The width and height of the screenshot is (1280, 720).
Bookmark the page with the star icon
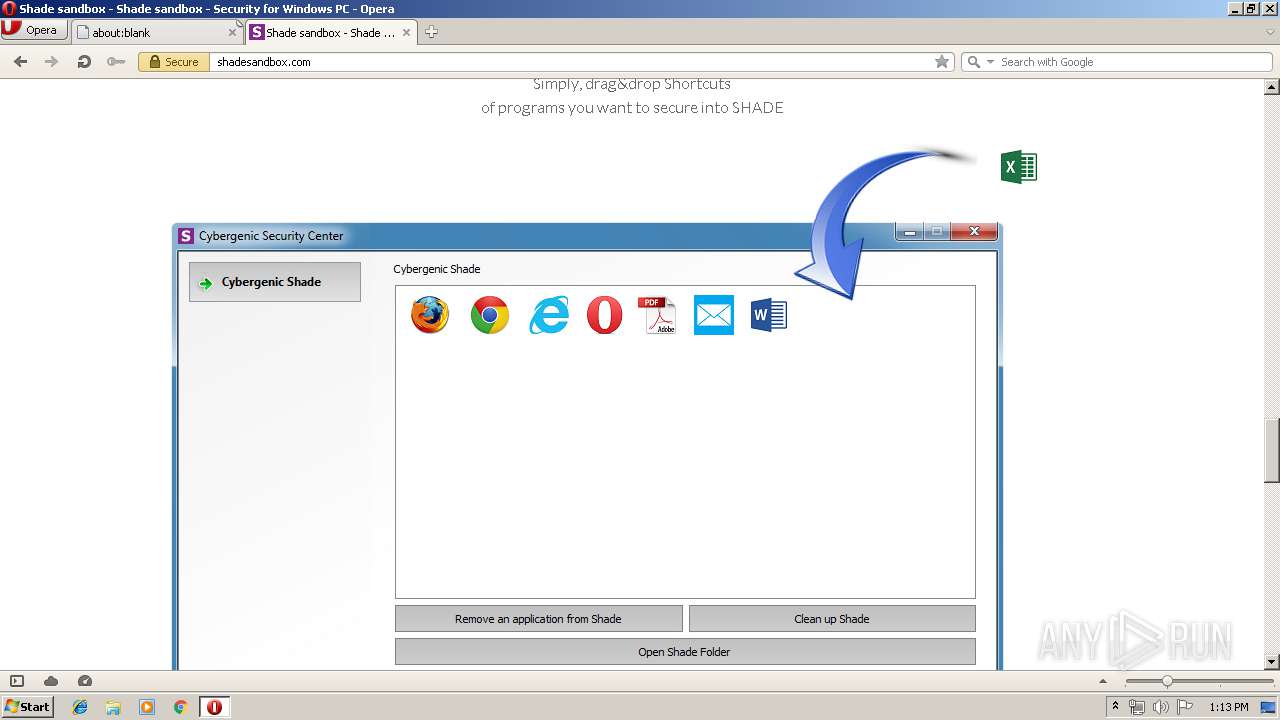[x=942, y=62]
